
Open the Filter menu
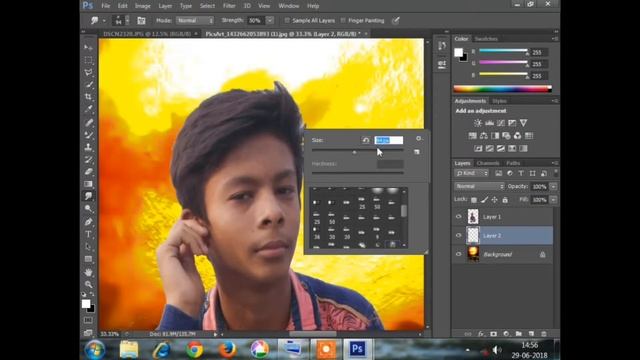point(229,6)
